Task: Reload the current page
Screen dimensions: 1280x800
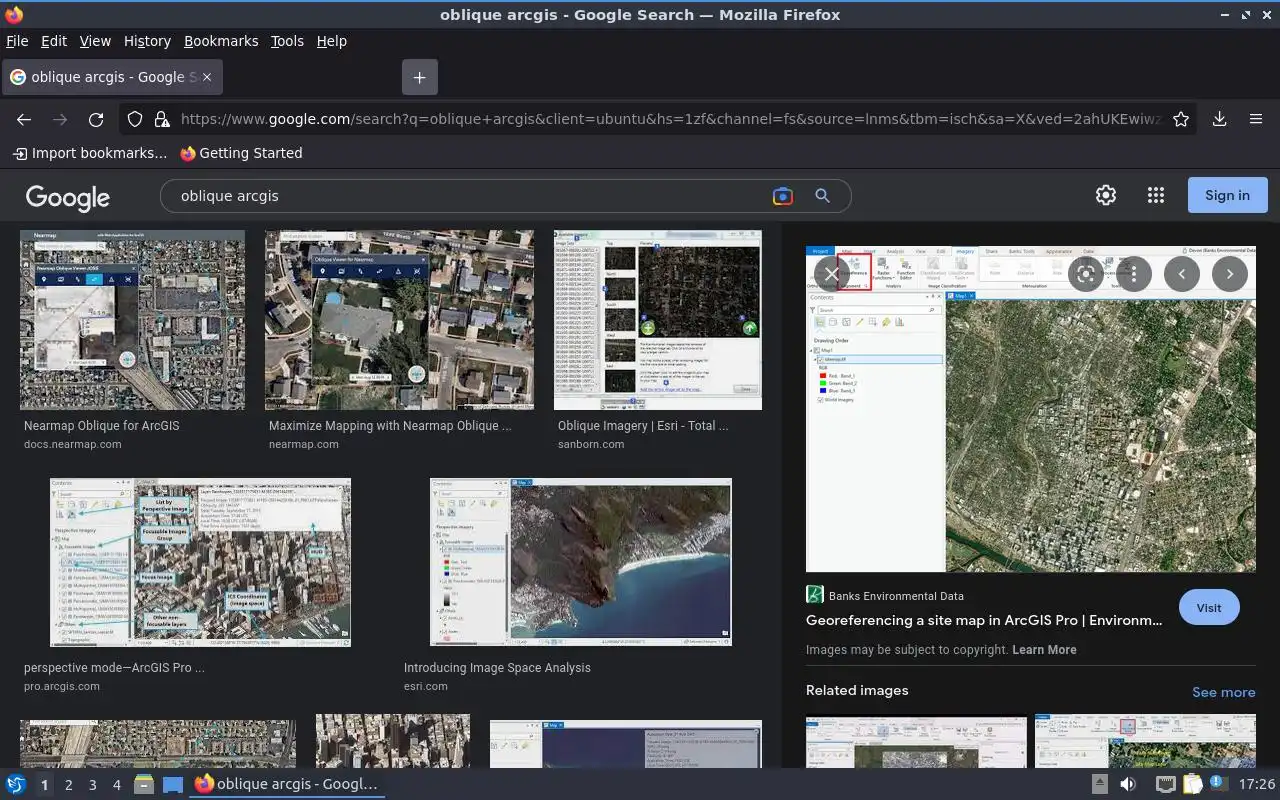Action: pos(96,119)
